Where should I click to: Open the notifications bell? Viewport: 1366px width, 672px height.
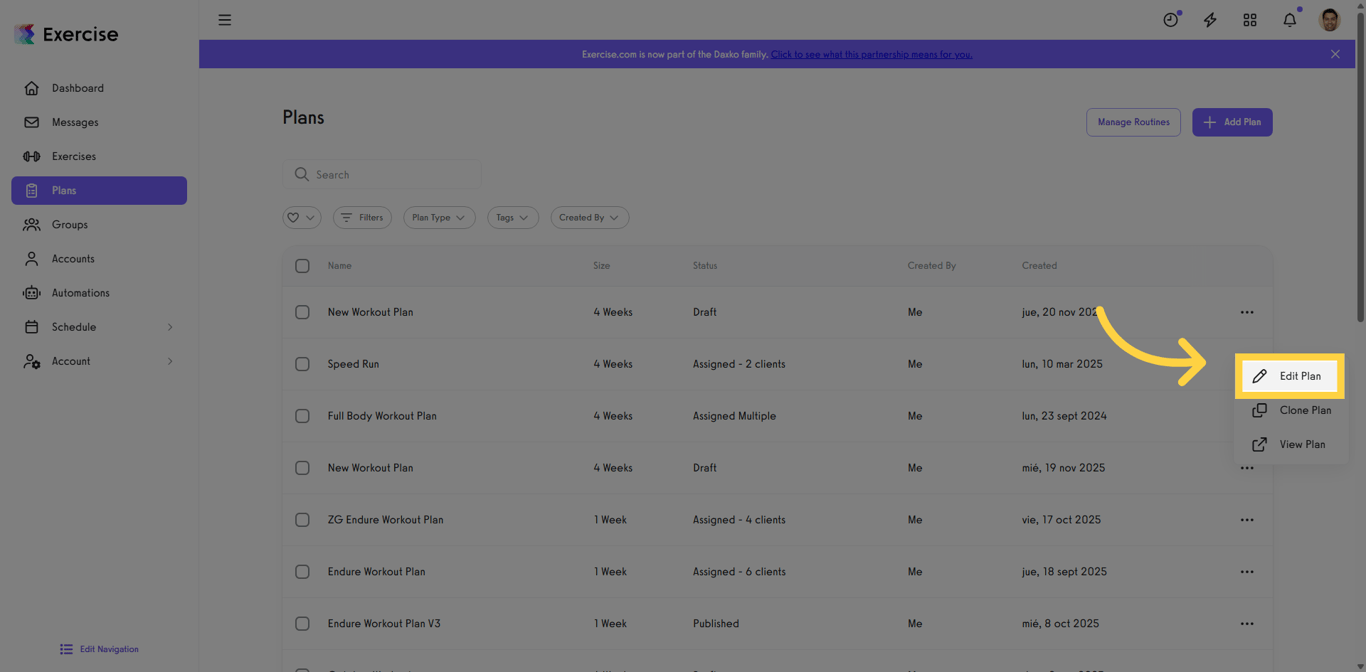coord(1290,19)
